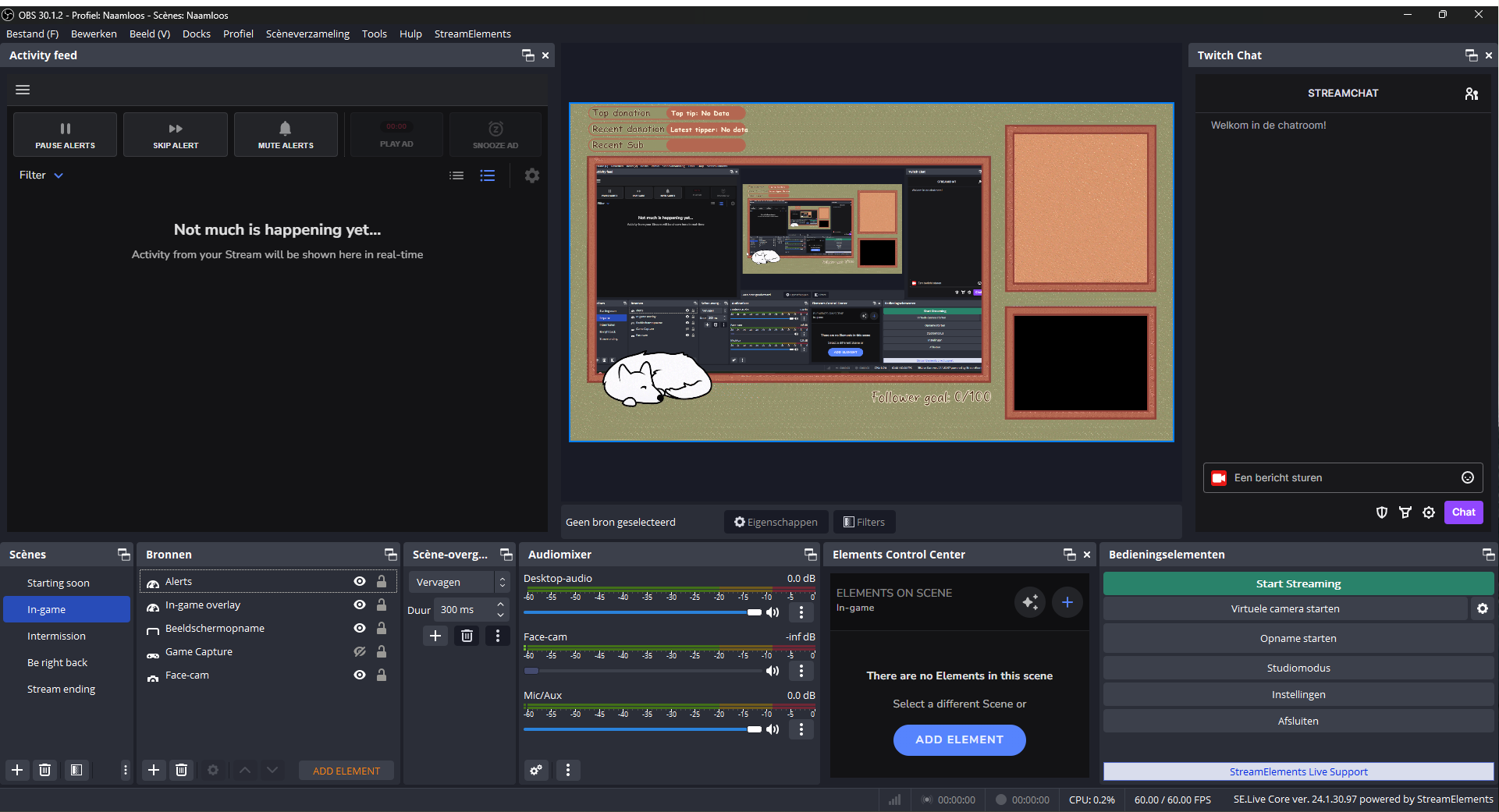Open the emoji picker in chat
1499x812 pixels.
[x=1468, y=477]
